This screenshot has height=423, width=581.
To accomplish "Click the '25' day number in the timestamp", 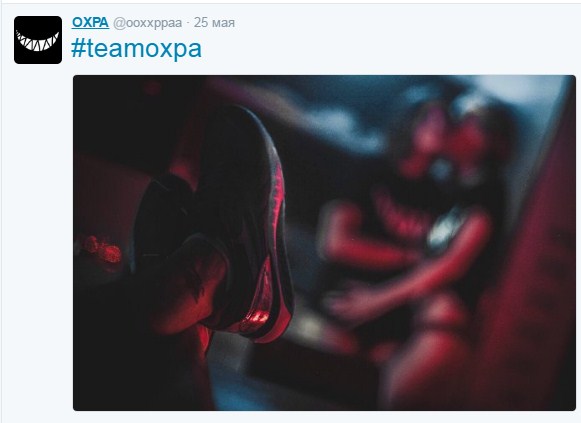I will (201, 23).
